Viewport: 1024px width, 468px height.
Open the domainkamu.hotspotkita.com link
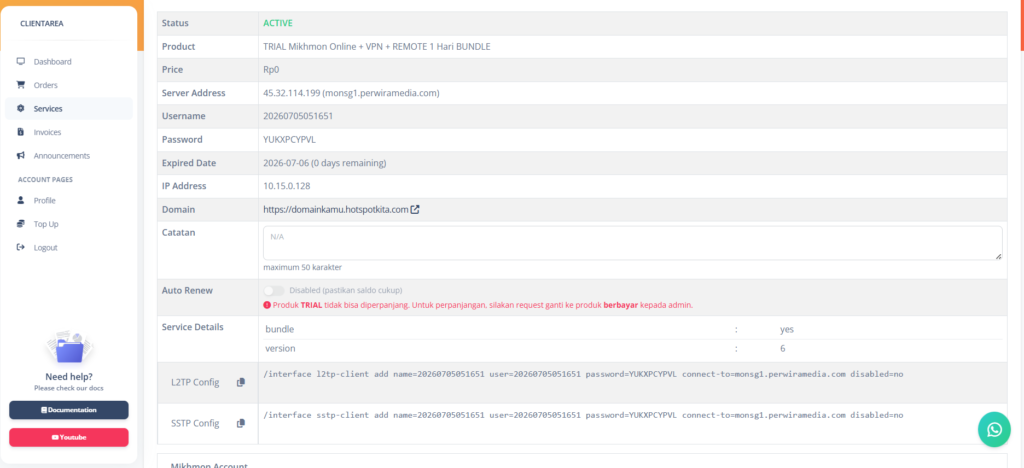click(336, 210)
